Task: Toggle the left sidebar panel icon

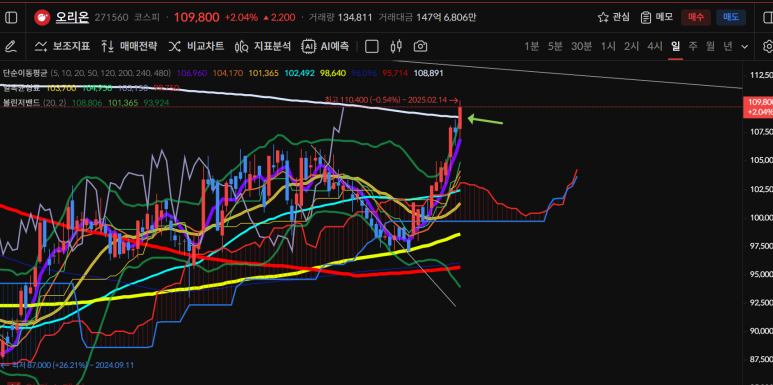Action: [11, 17]
